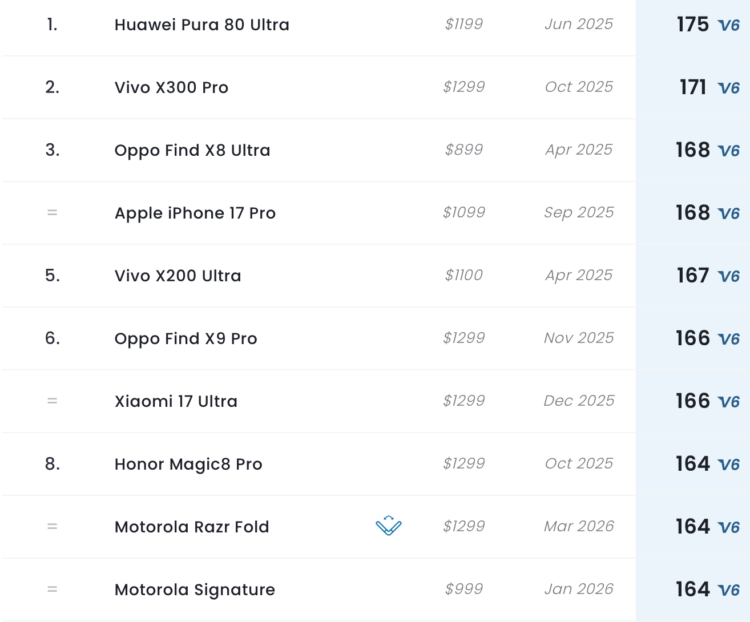
Task: Select the V6 badge for Oppo Find X8 Ultra
Action: click(x=729, y=151)
